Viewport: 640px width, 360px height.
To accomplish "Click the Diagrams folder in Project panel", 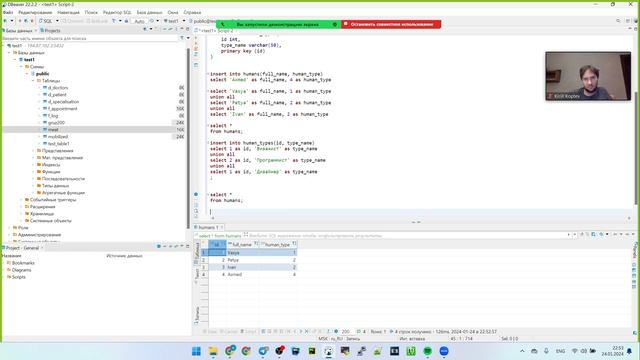I will [x=21, y=270].
